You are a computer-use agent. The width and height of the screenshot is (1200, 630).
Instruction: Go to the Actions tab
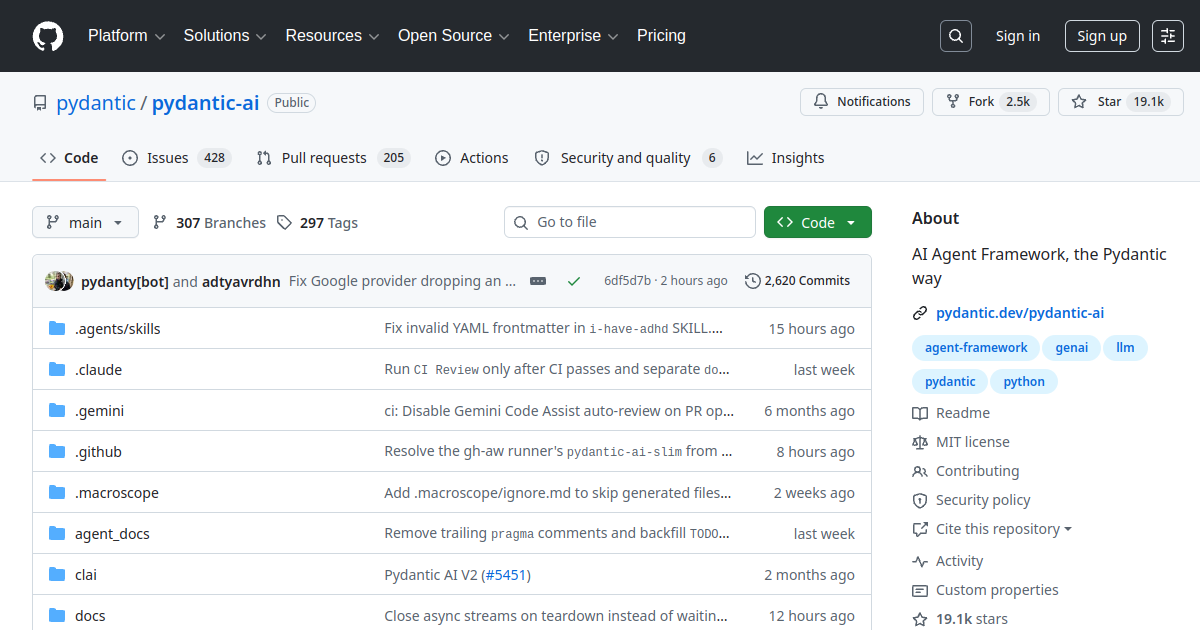pyautogui.click(x=472, y=158)
